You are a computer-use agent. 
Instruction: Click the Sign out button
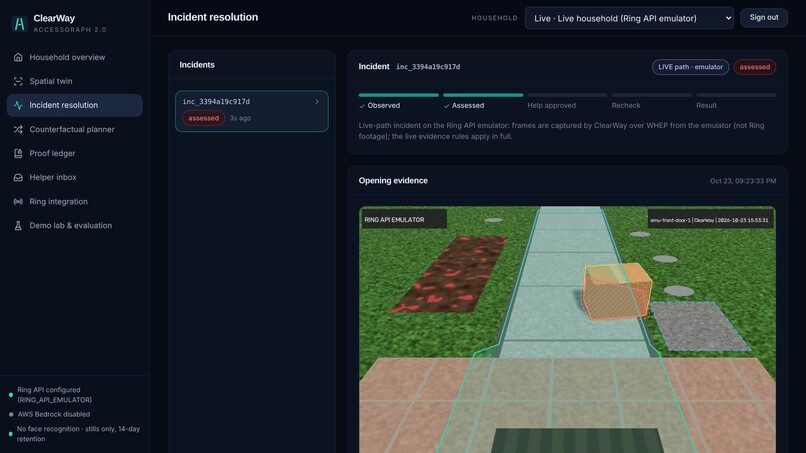[764, 17]
